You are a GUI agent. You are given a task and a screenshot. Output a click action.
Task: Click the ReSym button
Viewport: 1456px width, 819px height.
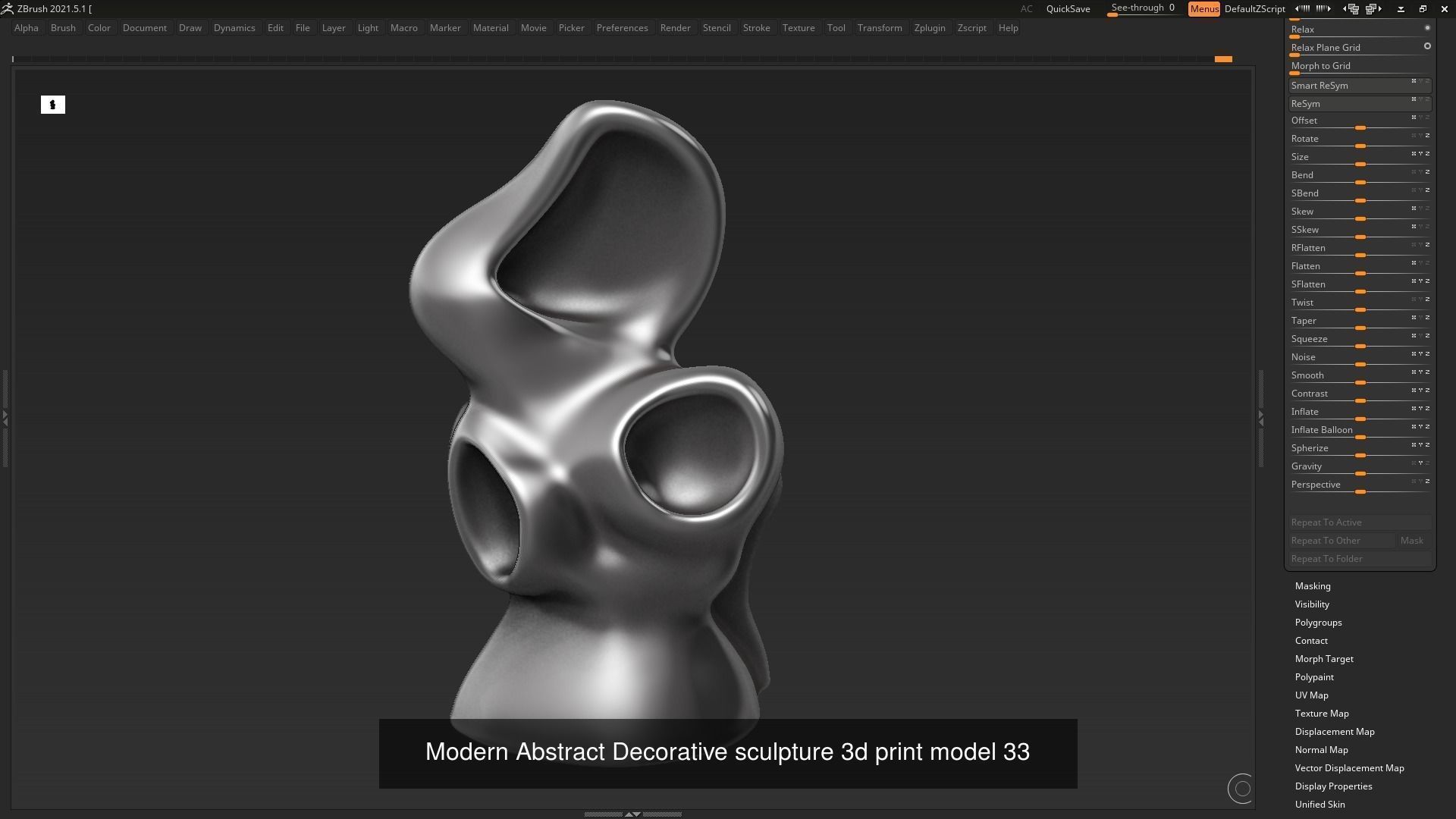pyautogui.click(x=1360, y=104)
